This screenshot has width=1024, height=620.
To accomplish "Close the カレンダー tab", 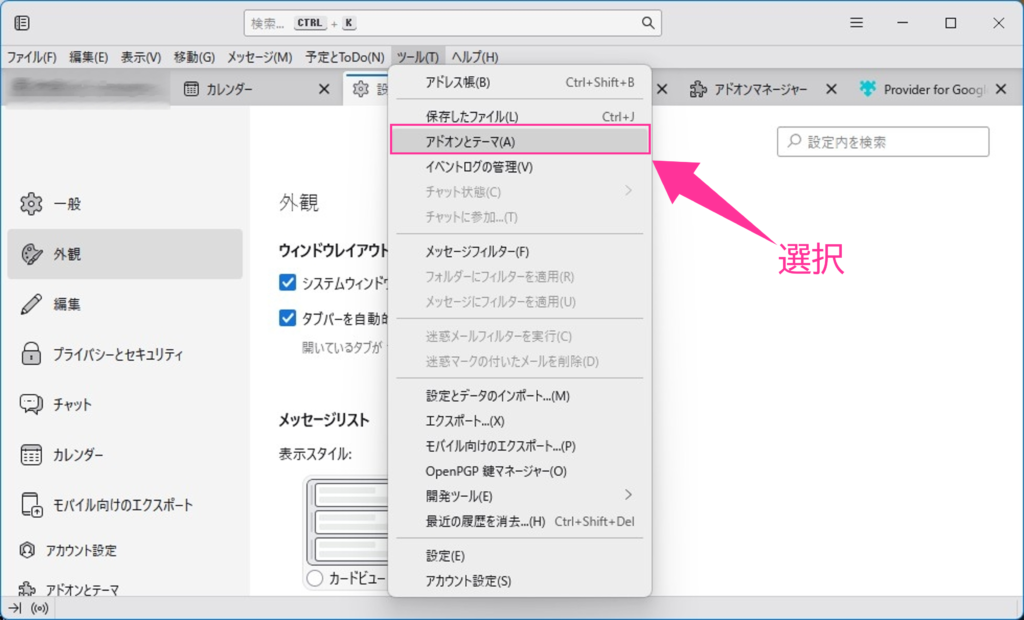I will pos(323,89).
